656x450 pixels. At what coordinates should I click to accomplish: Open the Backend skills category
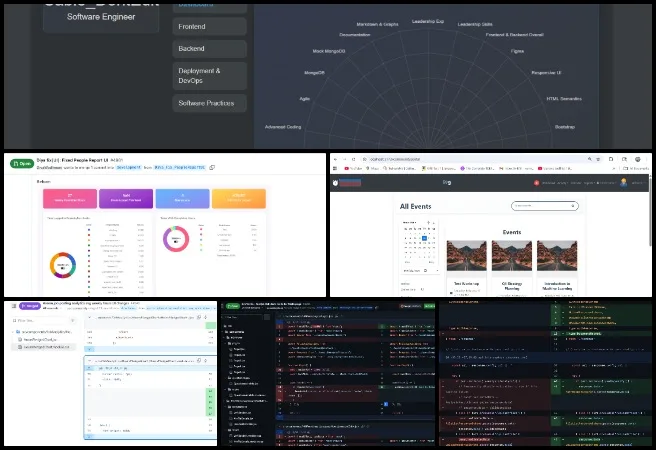click(209, 49)
